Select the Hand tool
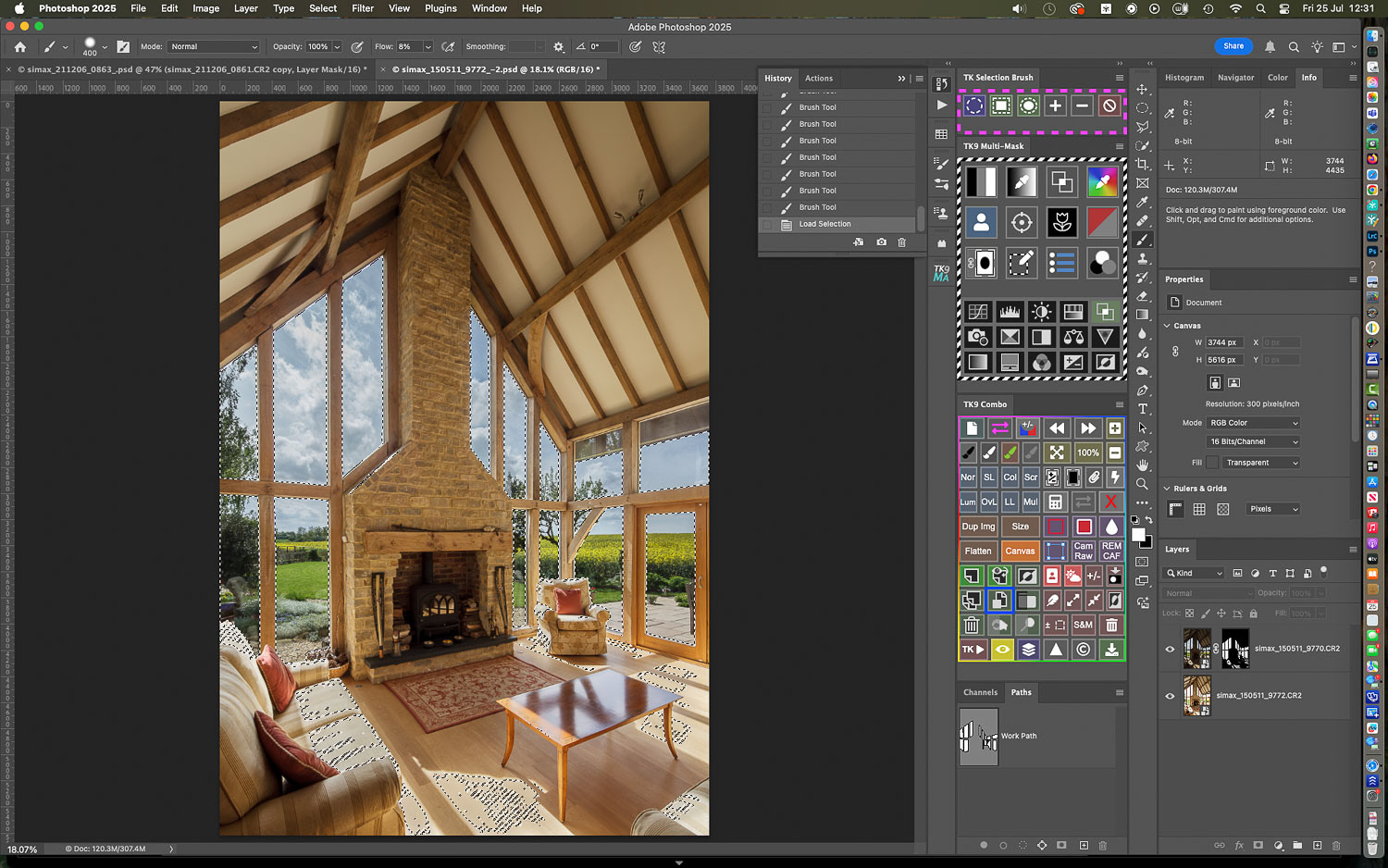Viewport: 1388px width, 868px height. tap(1143, 465)
